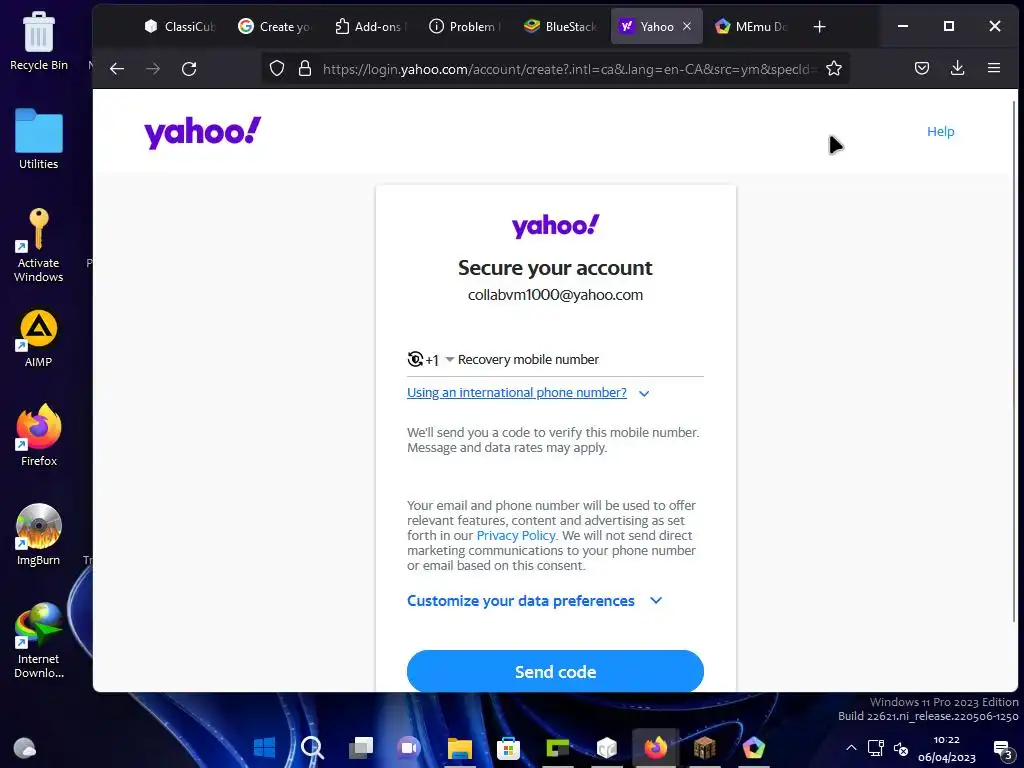The width and height of the screenshot is (1024, 768).
Task: Switch to the Google Create your account tab
Action: coord(274,26)
